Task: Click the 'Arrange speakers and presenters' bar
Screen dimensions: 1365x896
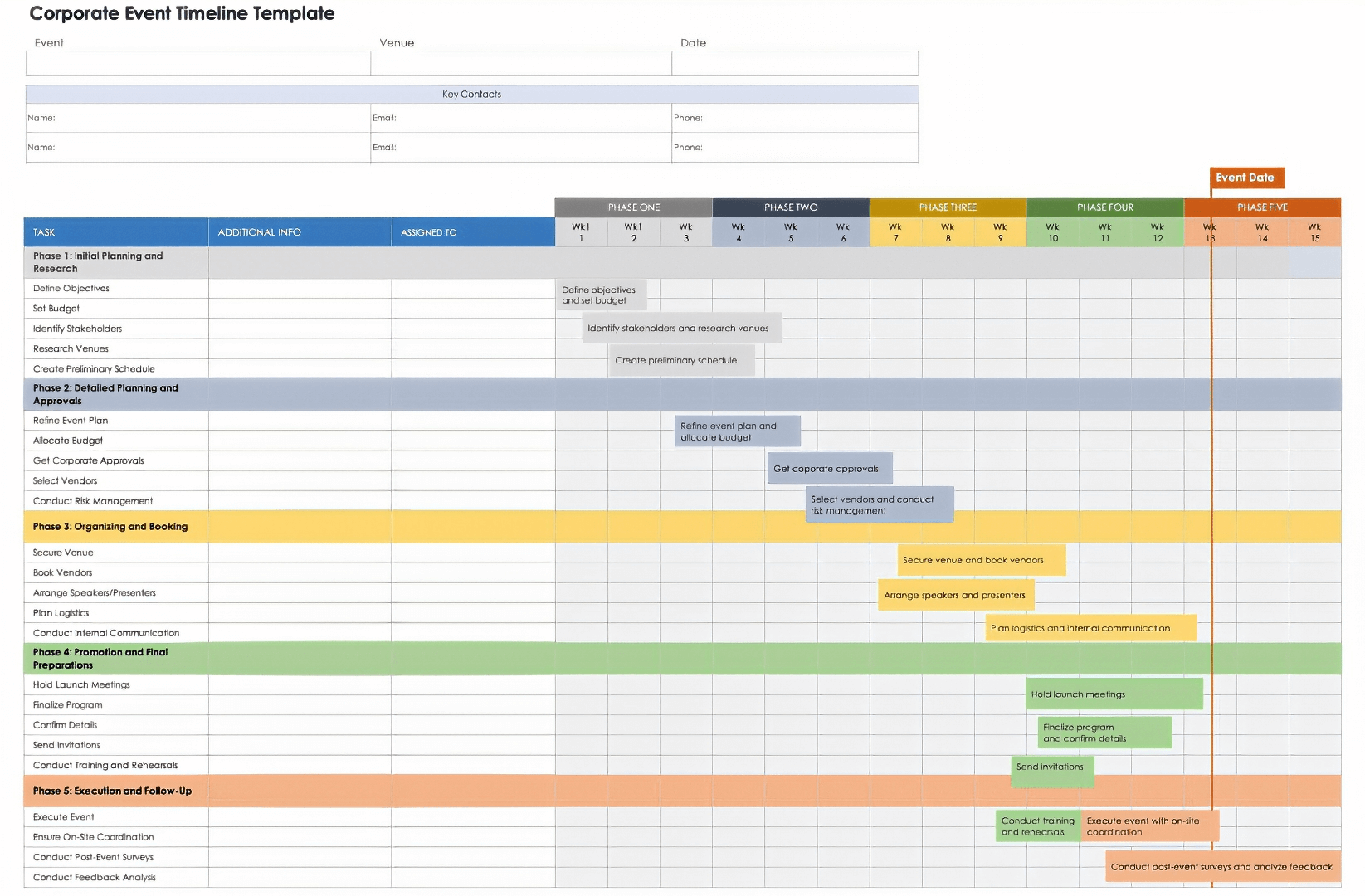Action: coord(956,595)
